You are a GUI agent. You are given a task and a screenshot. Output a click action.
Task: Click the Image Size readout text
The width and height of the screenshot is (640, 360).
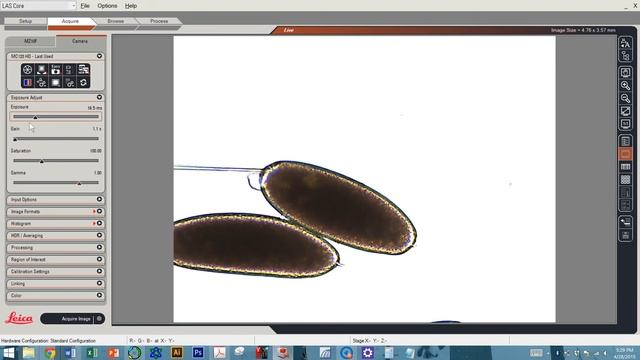click(x=583, y=30)
